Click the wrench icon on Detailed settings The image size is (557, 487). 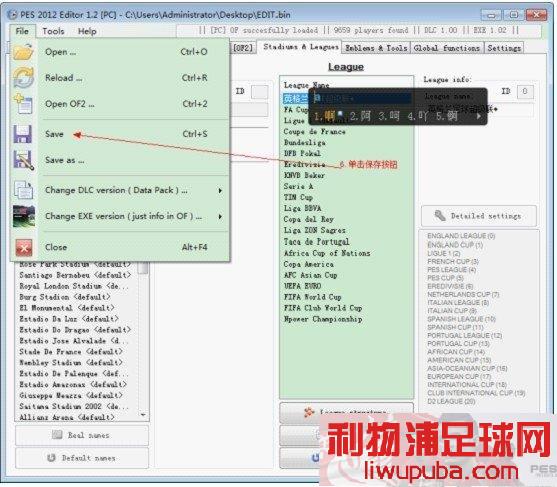[440, 216]
